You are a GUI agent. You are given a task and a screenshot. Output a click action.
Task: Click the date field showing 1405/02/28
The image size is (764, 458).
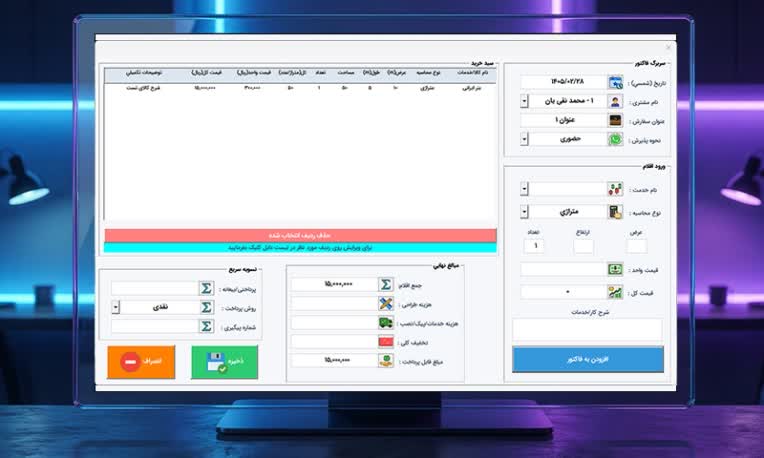[x=564, y=82]
